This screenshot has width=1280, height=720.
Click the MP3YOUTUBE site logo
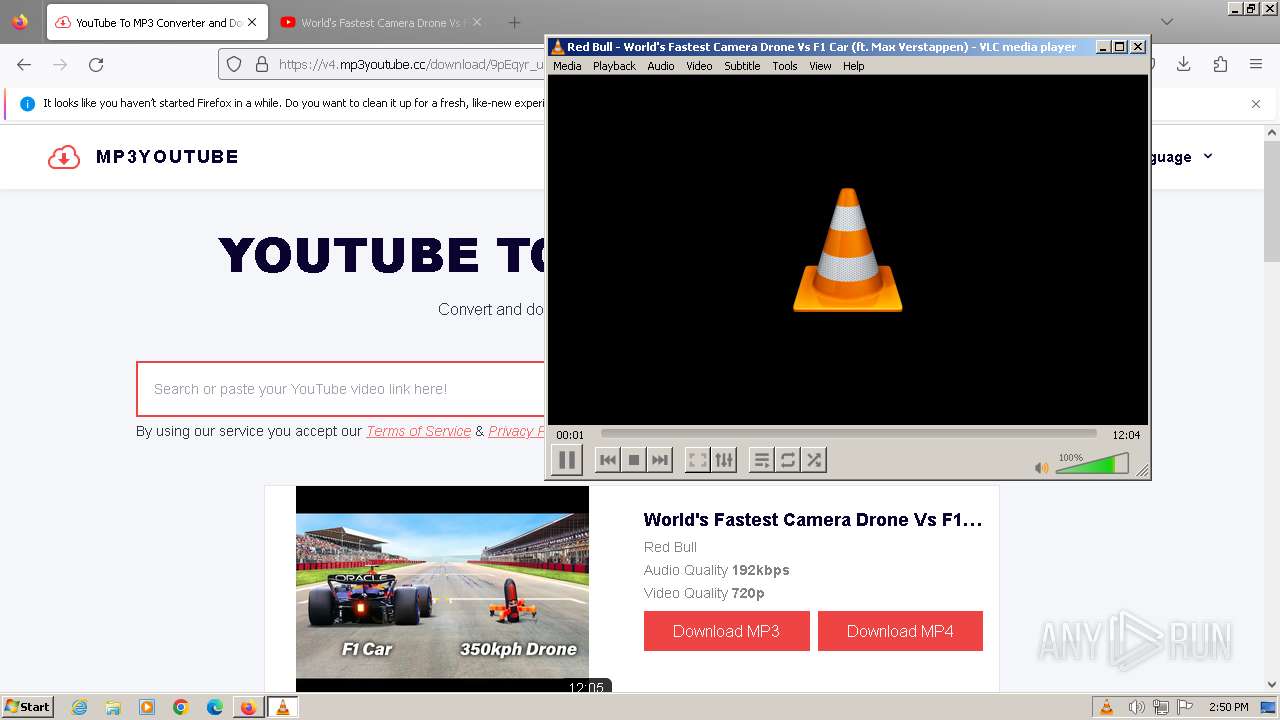point(143,157)
